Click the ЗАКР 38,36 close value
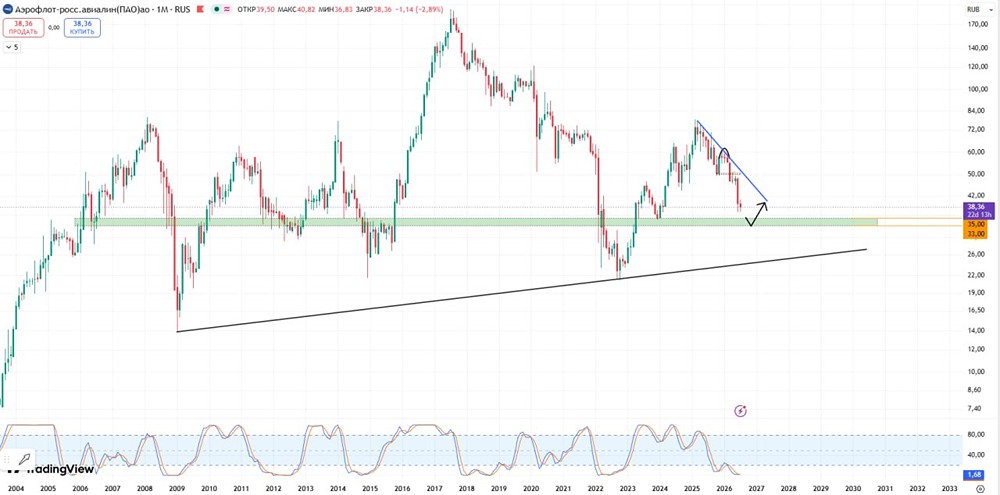Viewport: 1000px width, 495px height. (373, 10)
